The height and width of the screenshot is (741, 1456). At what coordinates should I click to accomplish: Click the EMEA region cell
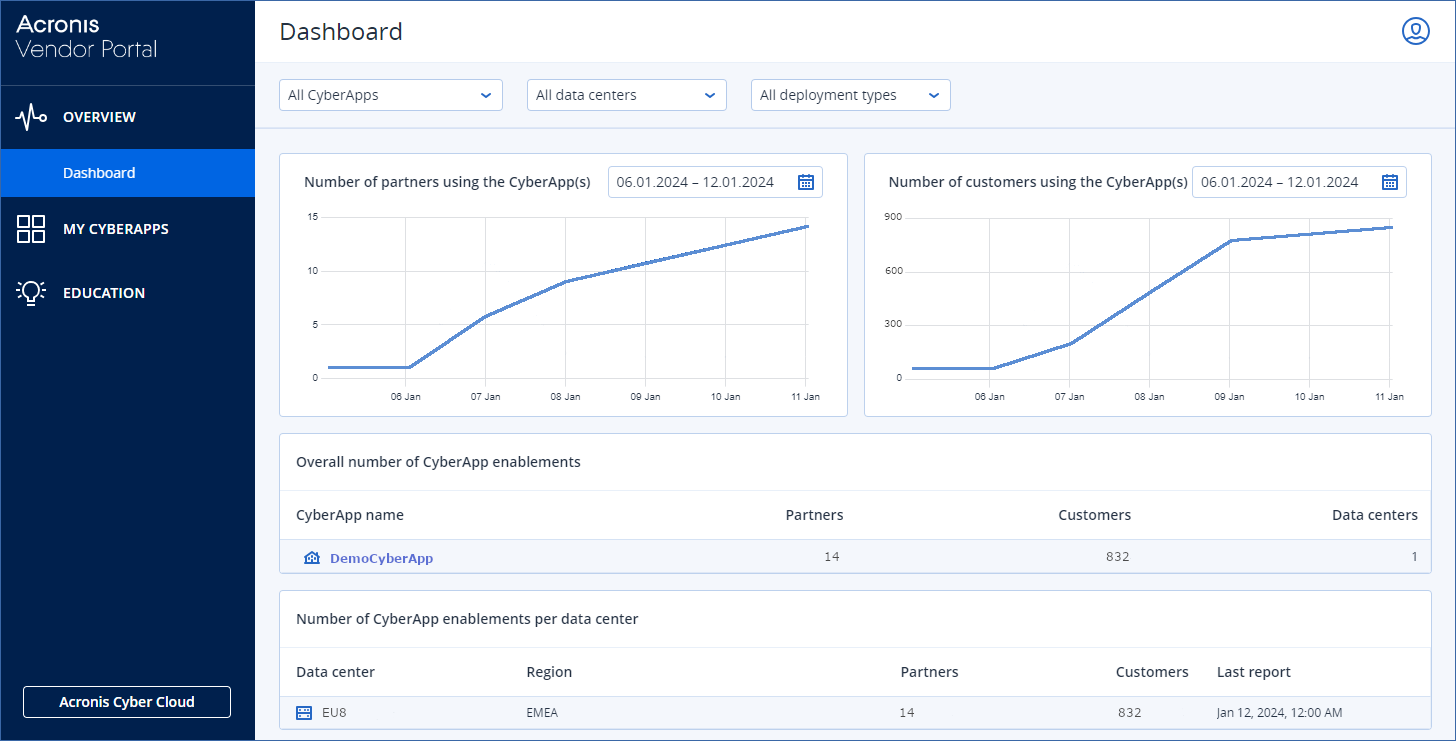[x=544, y=713]
